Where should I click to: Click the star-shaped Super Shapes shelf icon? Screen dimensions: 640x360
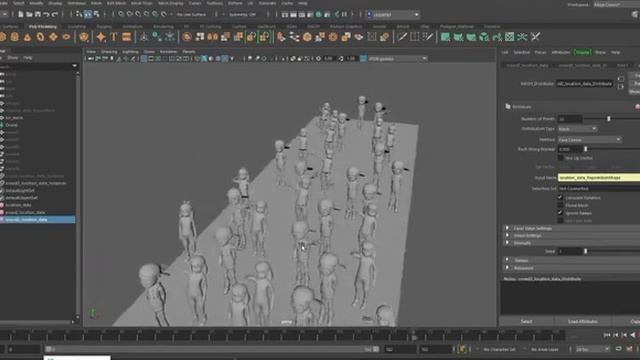pyautogui.click(x=101, y=37)
